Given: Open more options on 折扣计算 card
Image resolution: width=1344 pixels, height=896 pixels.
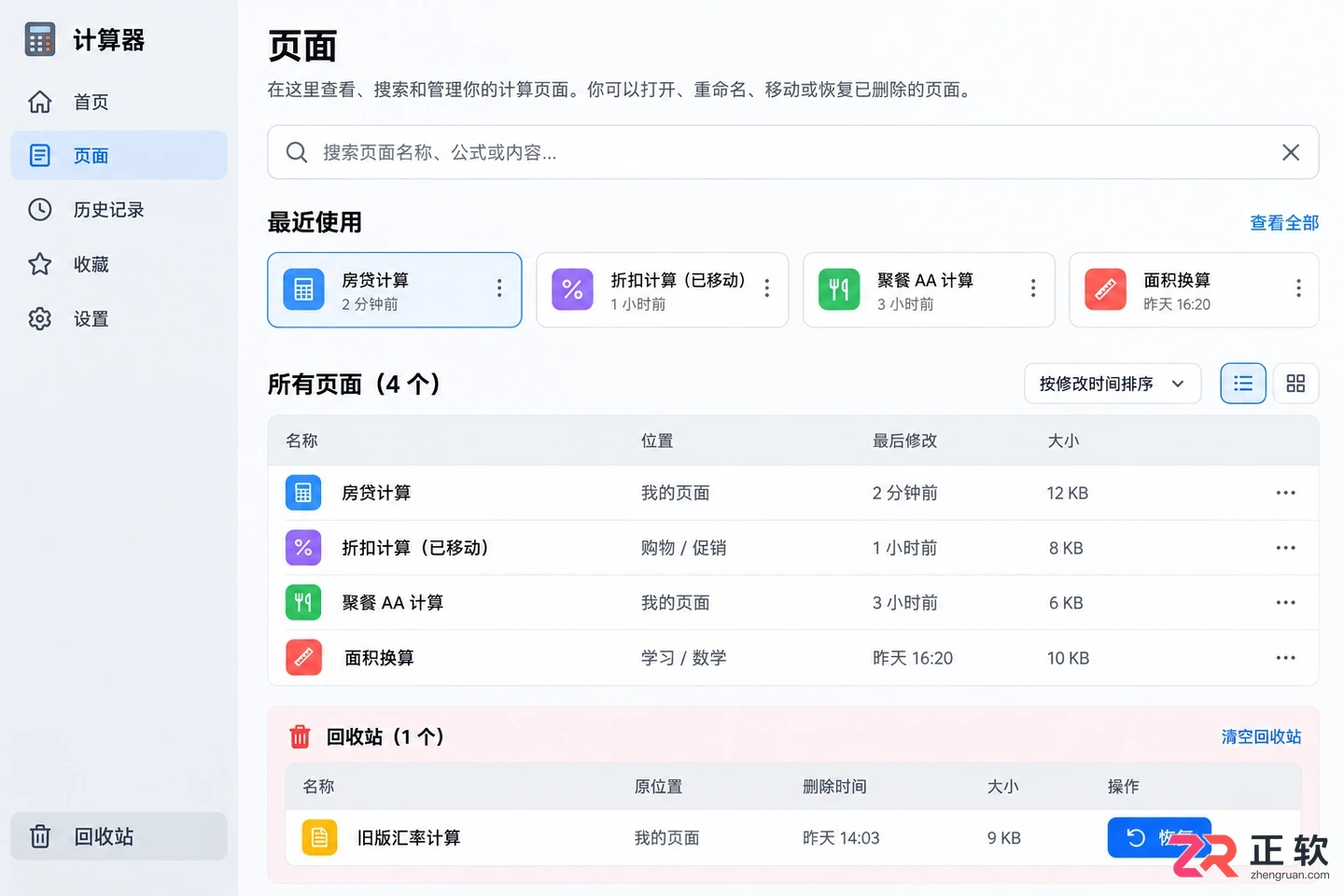Looking at the screenshot, I should pyautogui.click(x=767, y=288).
